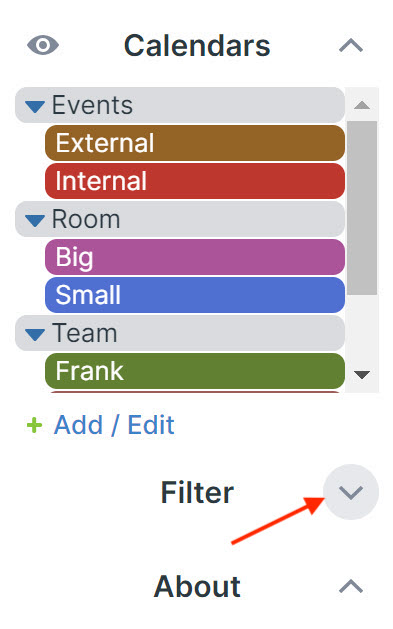
Task: Open the Add / Edit calendars link
Action: pyautogui.click(x=114, y=425)
